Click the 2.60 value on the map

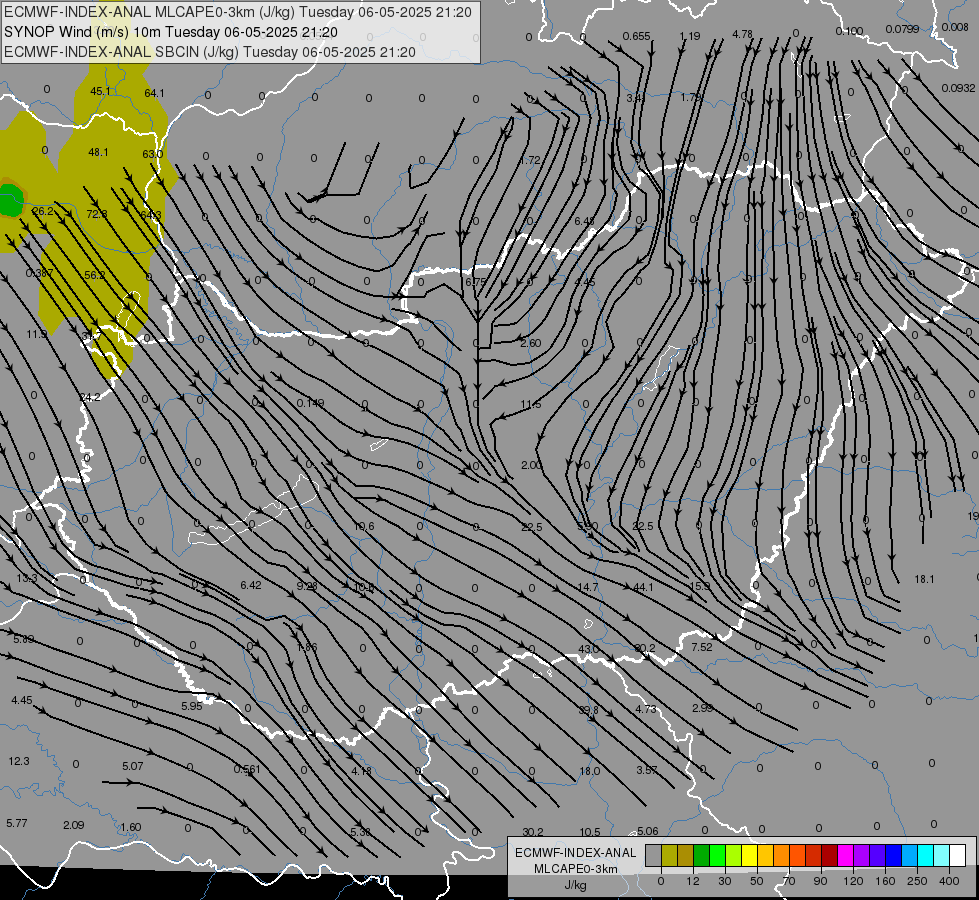[531, 343]
